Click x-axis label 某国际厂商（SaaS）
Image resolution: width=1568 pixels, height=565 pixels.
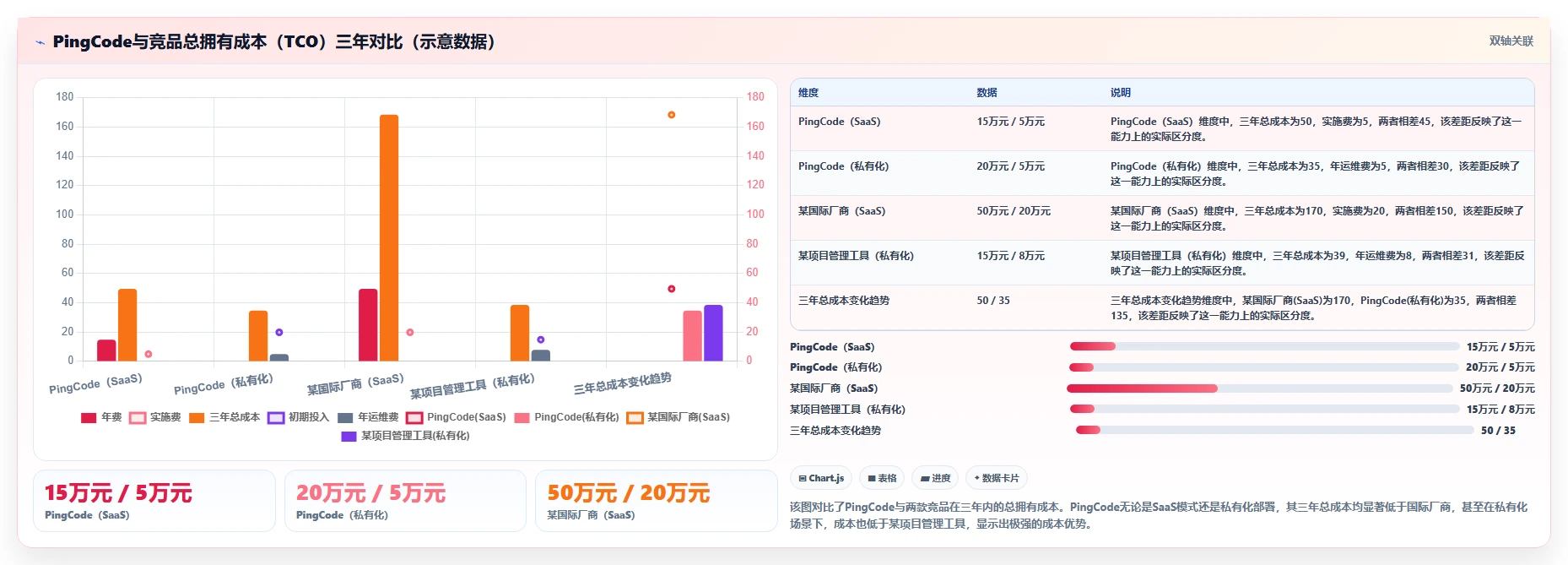355,384
